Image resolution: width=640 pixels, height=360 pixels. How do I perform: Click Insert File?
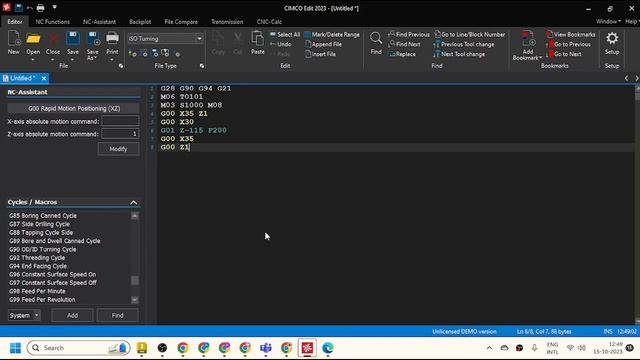[x=320, y=54]
